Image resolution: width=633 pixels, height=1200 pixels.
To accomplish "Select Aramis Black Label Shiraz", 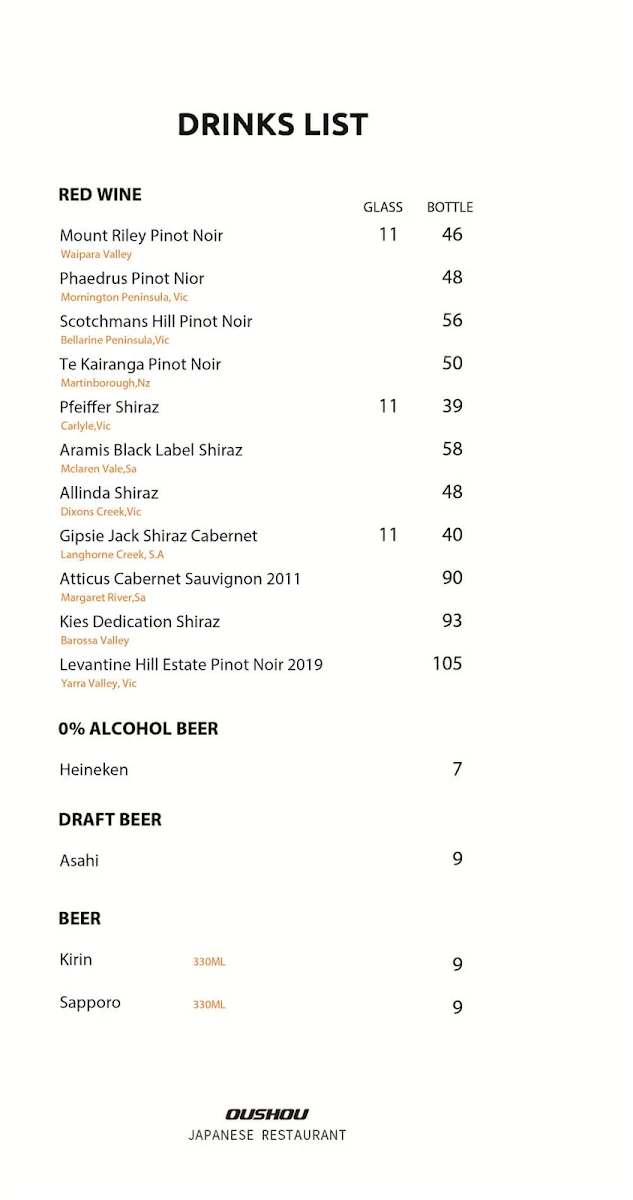I will (x=151, y=451).
